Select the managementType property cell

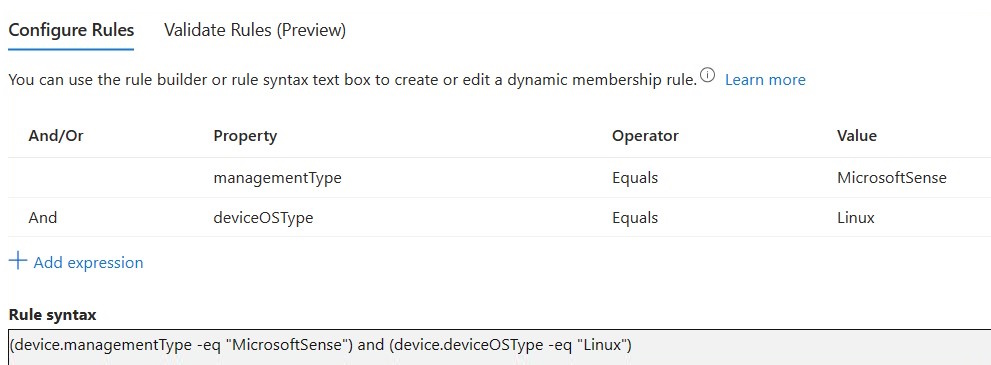[277, 178]
